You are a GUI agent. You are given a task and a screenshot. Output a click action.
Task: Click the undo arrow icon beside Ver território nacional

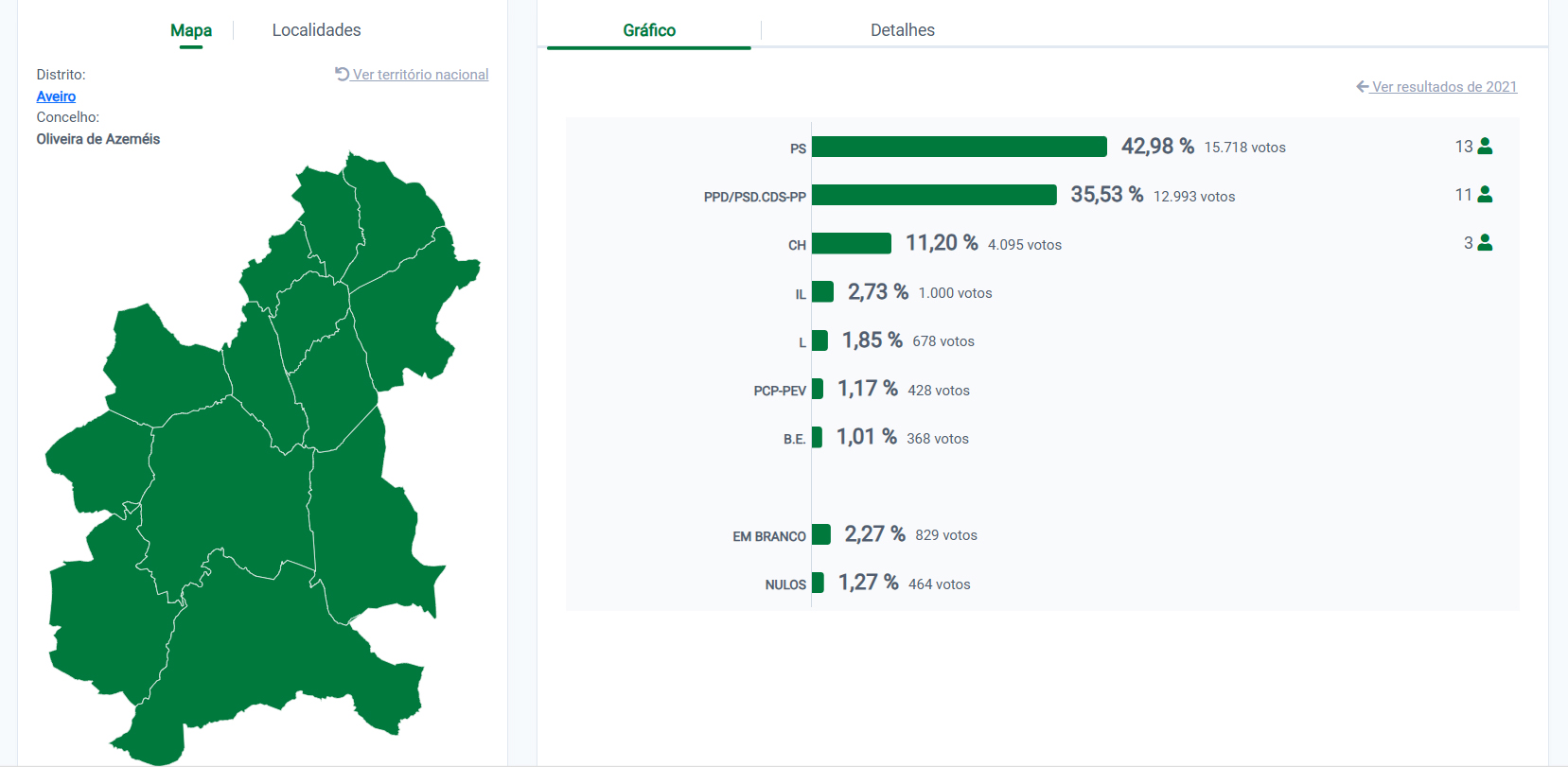pyautogui.click(x=342, y=74)
